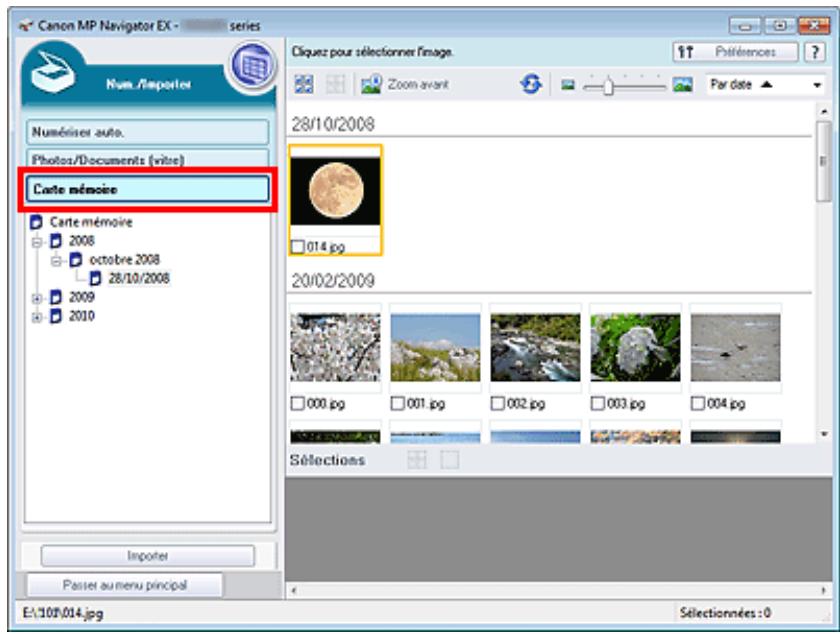This screenshot has width=840, height=634.
Task: Select the white flower thumbnail 003.jpg
Action: click(x=635, y=347)
